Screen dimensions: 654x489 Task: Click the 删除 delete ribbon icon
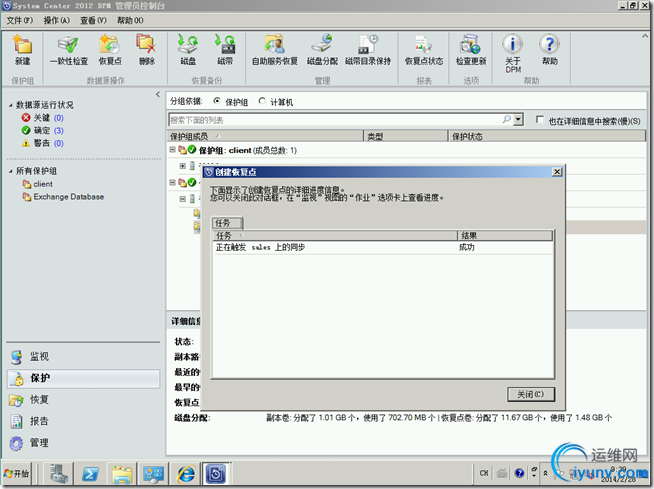146,50
